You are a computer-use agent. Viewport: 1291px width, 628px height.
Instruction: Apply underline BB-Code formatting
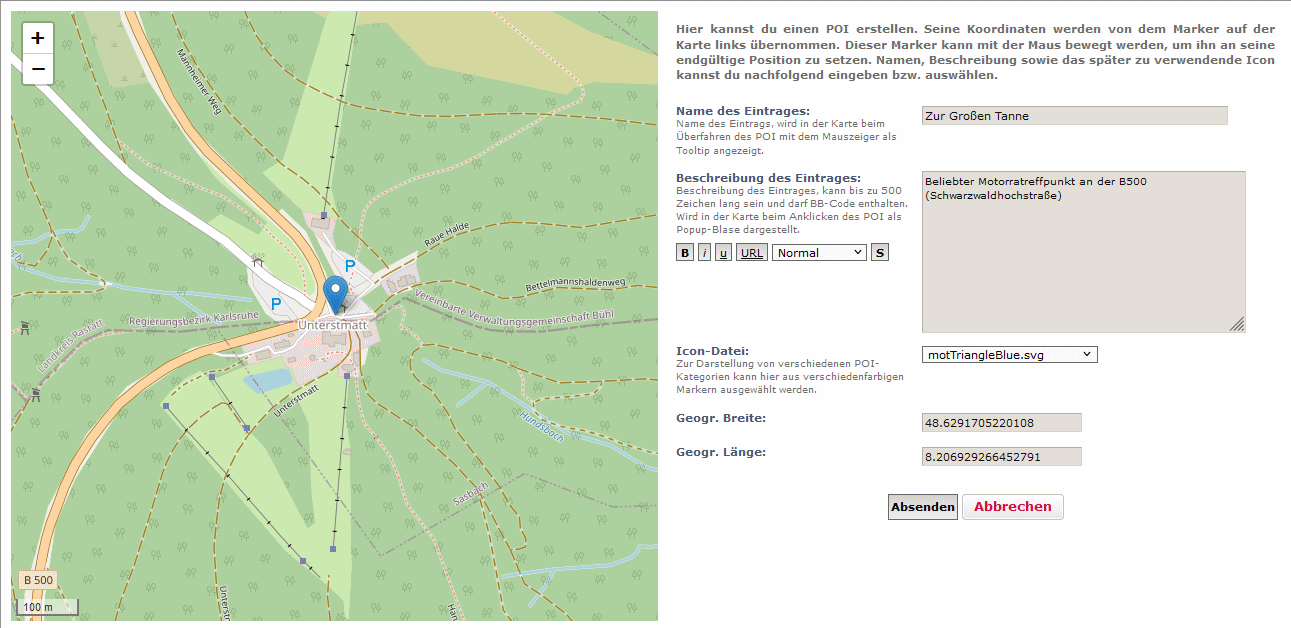coord(723,253)
